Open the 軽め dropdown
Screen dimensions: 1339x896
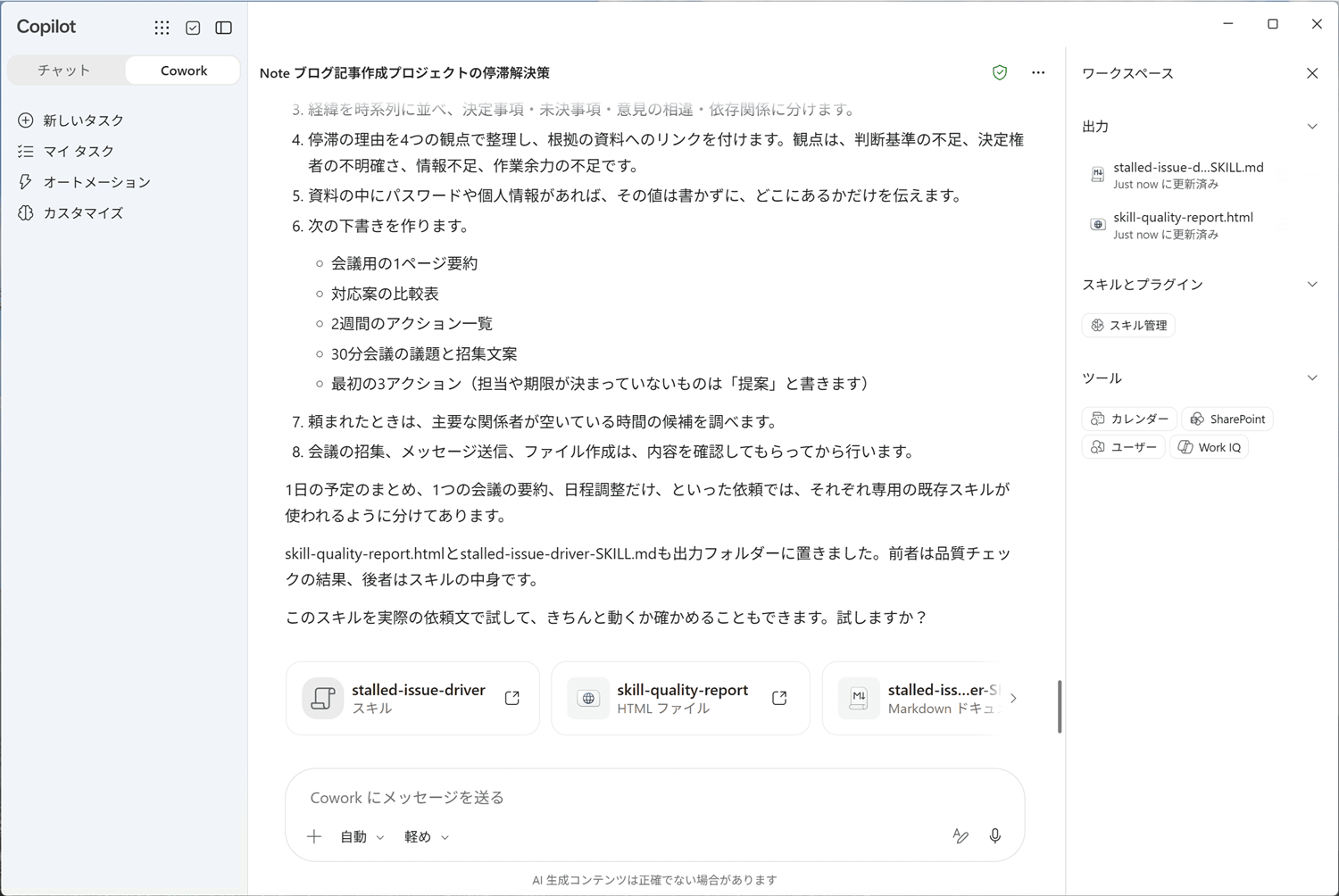click(426, 837)
